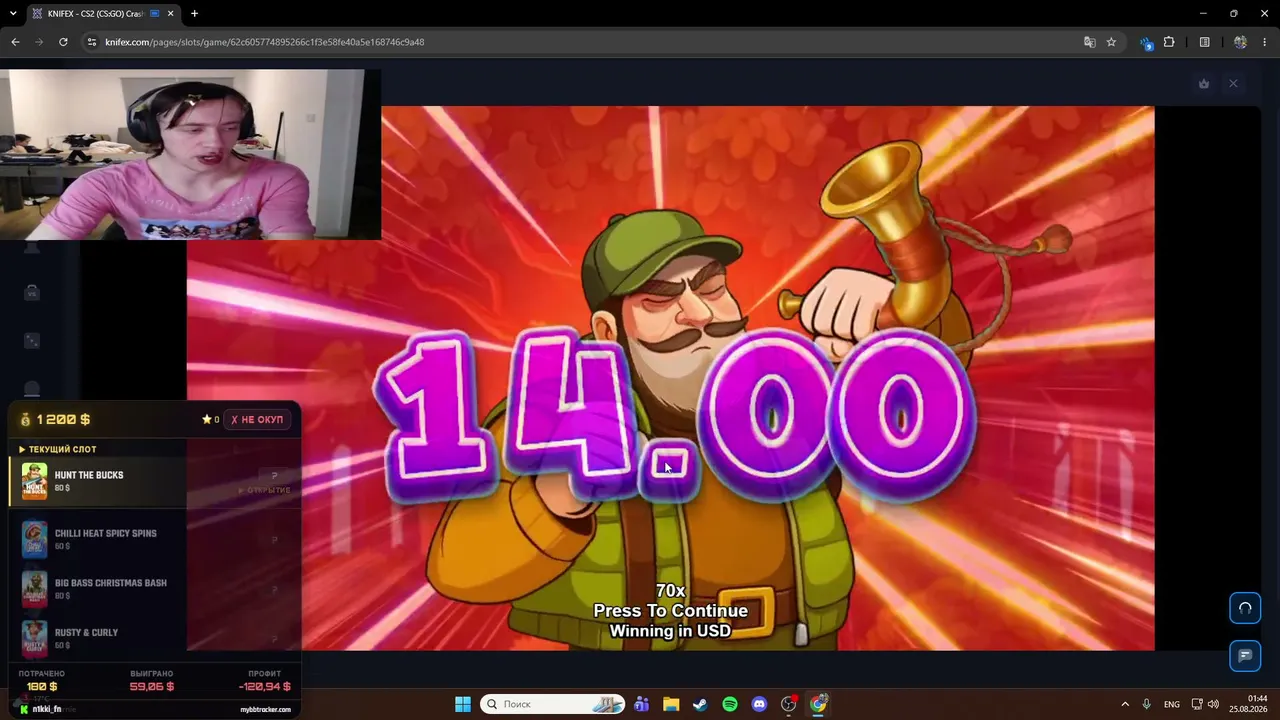
Task: Open Steam from the taskbar
Action: coord(700,704)
